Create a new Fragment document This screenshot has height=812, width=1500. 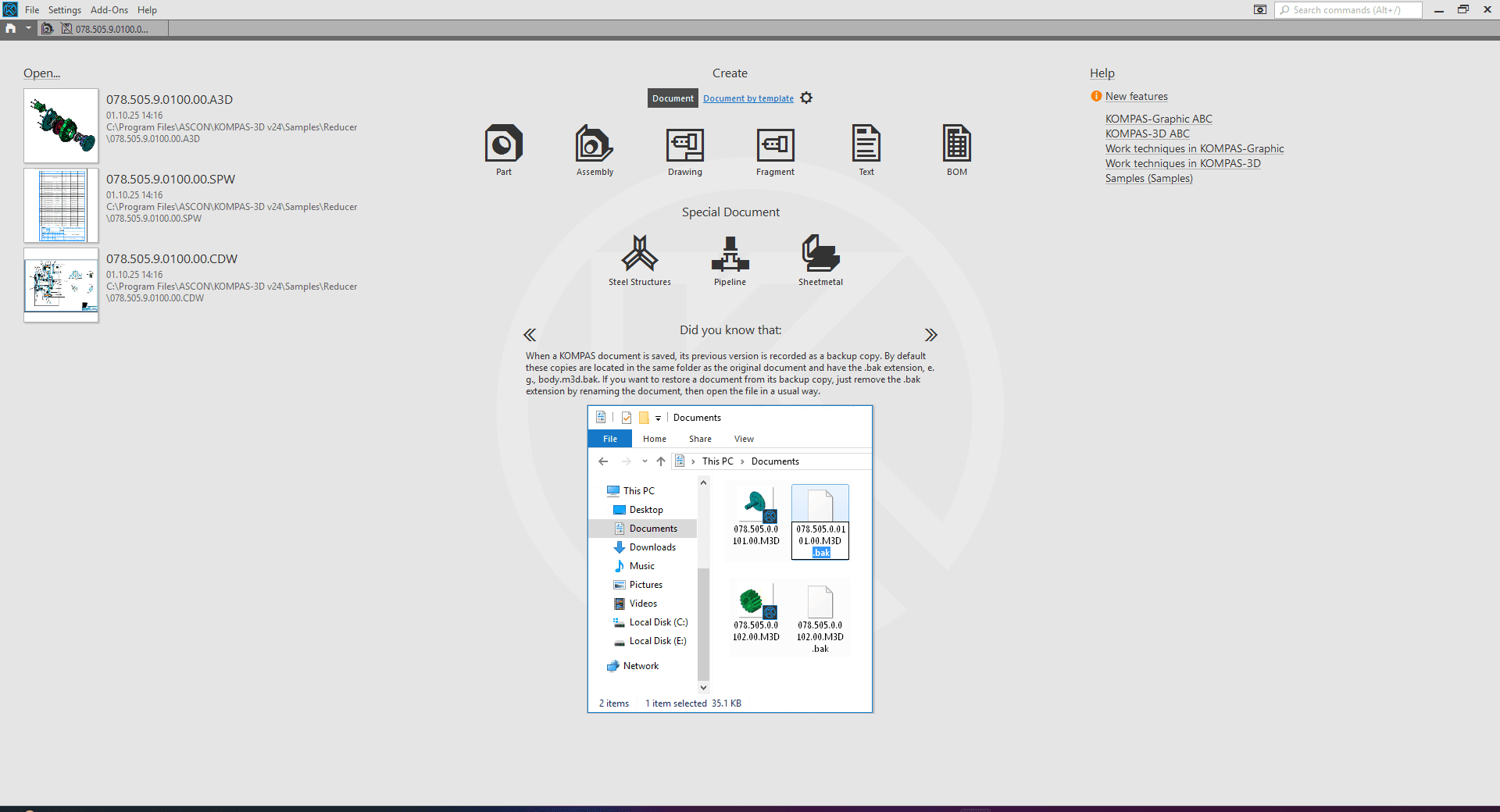point(775,150)
